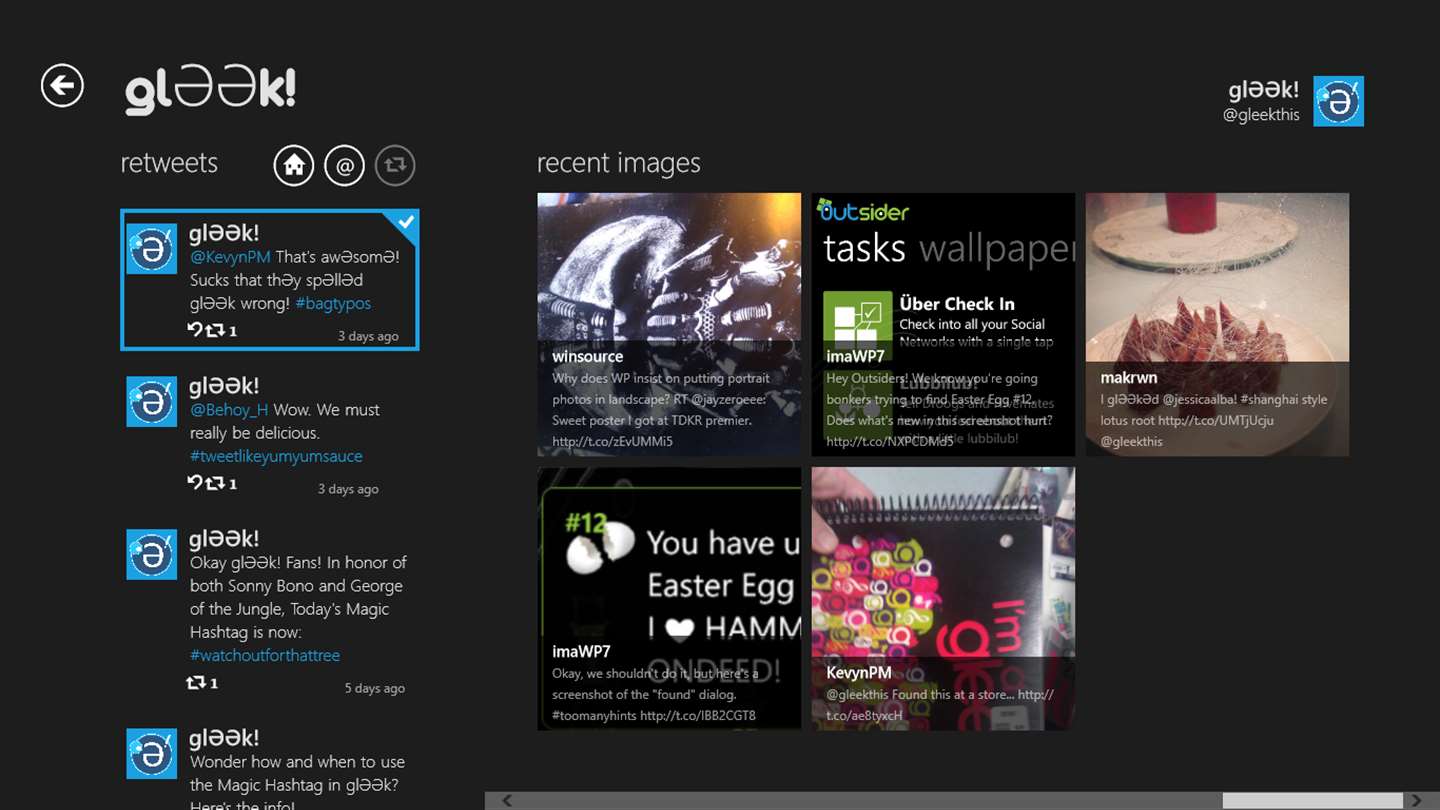Click the '5 days ago' timestamp
Screen dimensions: 1440x810
pos(375,688)
